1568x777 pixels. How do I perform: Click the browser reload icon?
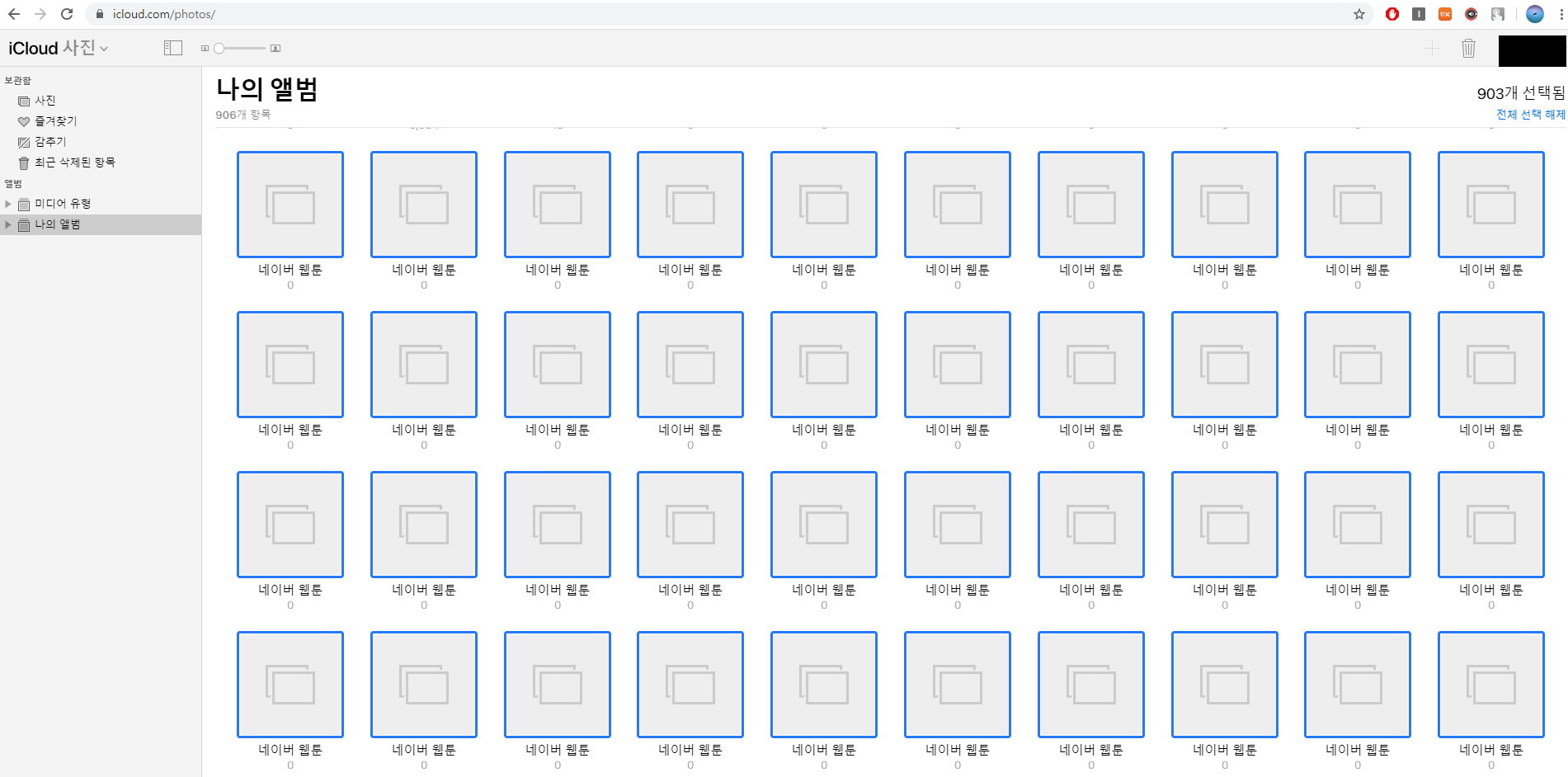pos(67,14)
